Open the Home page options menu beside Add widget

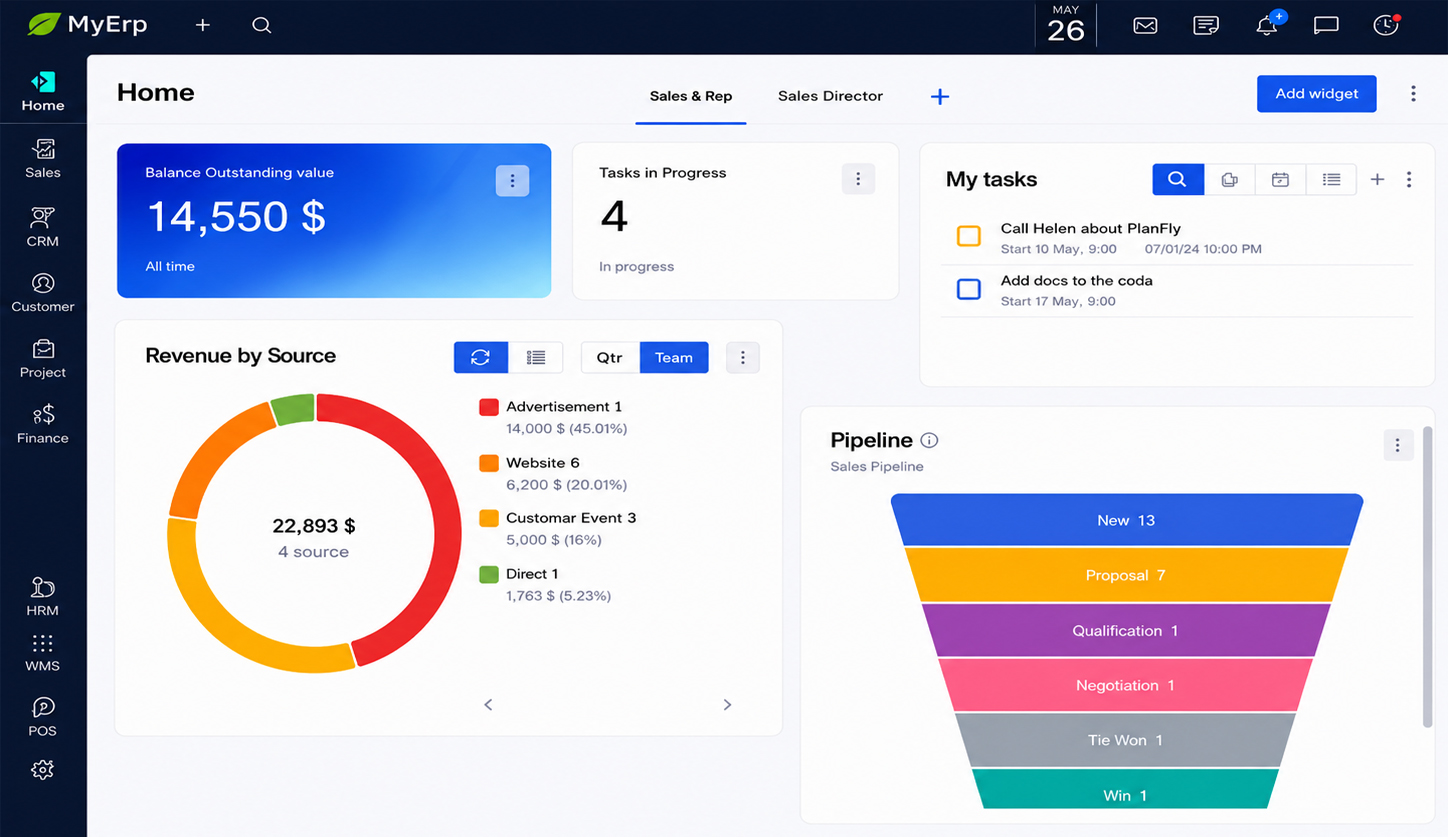pyautogui.click(x=1413, y=93)
